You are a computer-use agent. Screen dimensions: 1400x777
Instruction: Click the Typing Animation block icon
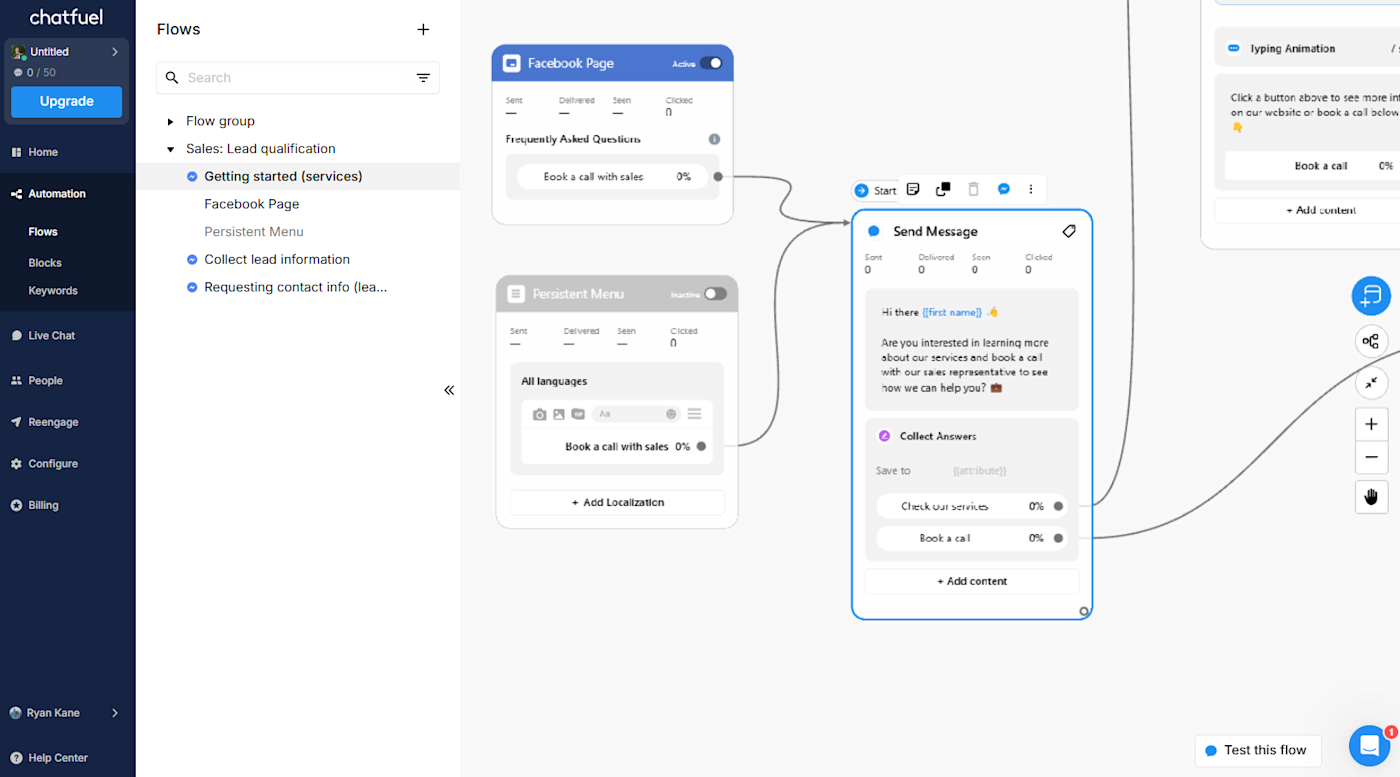[1233, 48]
